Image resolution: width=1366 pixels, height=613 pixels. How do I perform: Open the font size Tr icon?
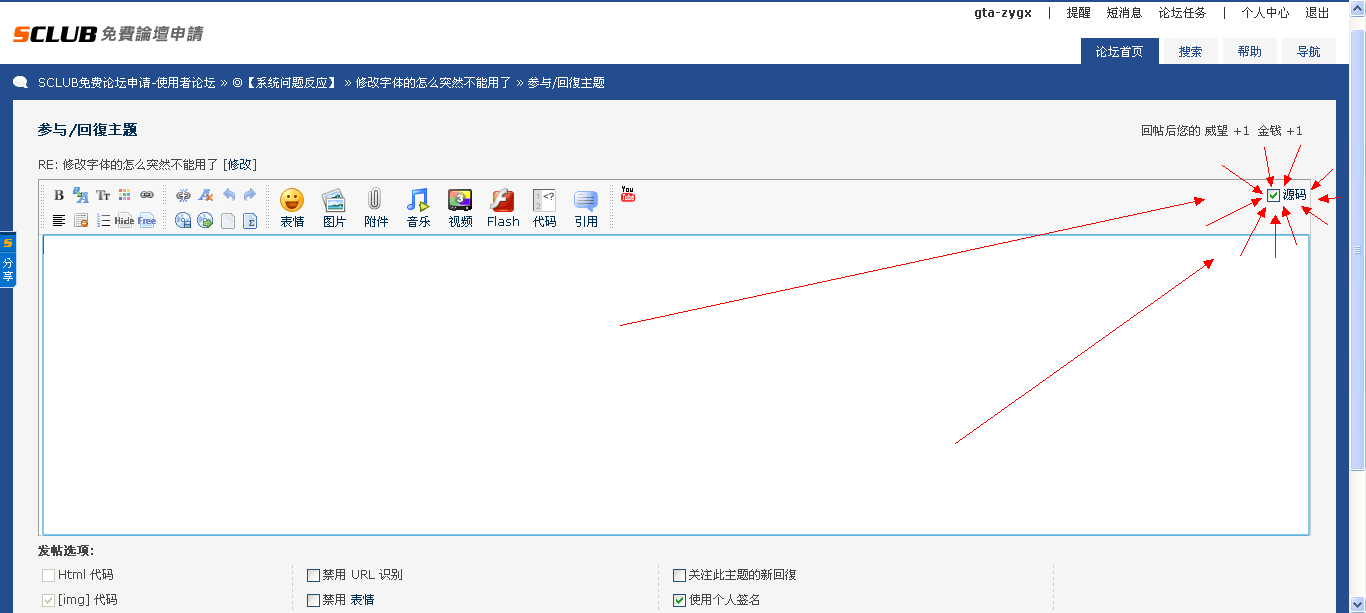click(103, 196)
